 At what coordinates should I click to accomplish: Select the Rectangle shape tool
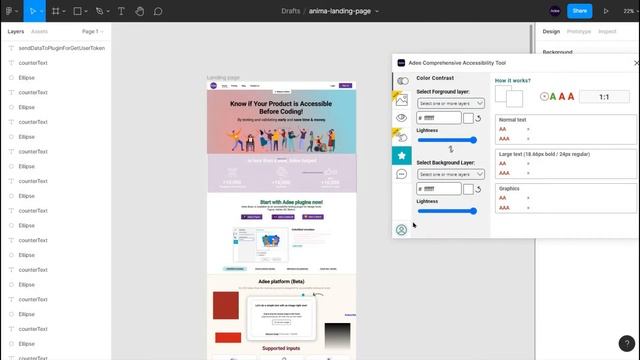pos(77,11)
